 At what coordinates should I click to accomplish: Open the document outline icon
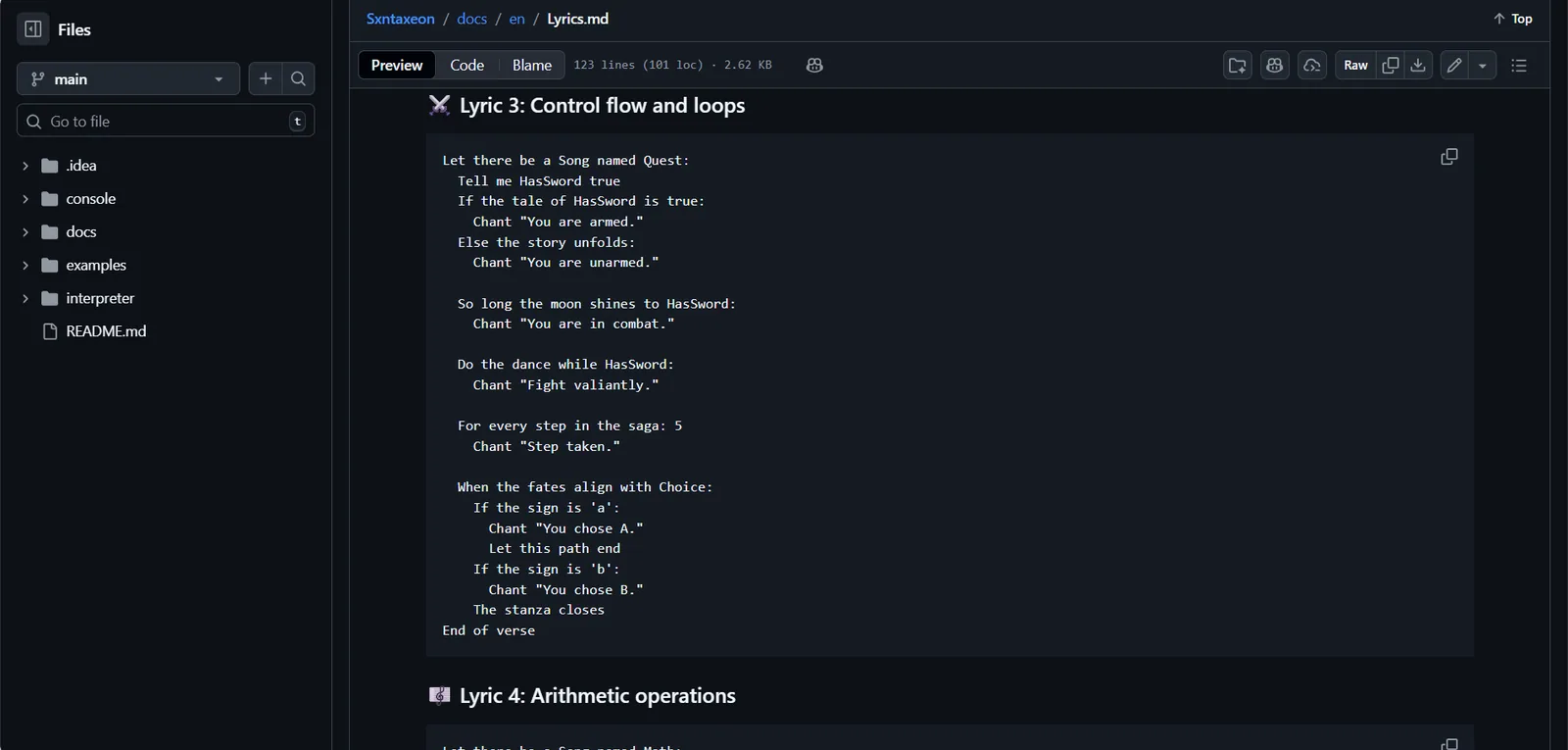pyautogui.click(x=1519, y=66)
